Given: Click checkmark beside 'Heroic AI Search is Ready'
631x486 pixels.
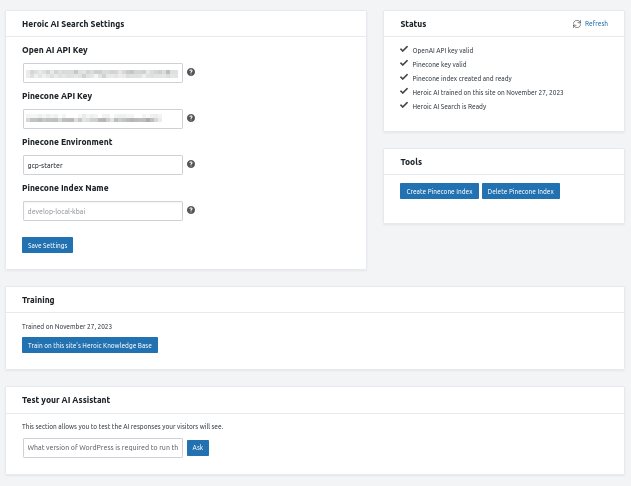Looking at the screenshot, I should (404, 105).
